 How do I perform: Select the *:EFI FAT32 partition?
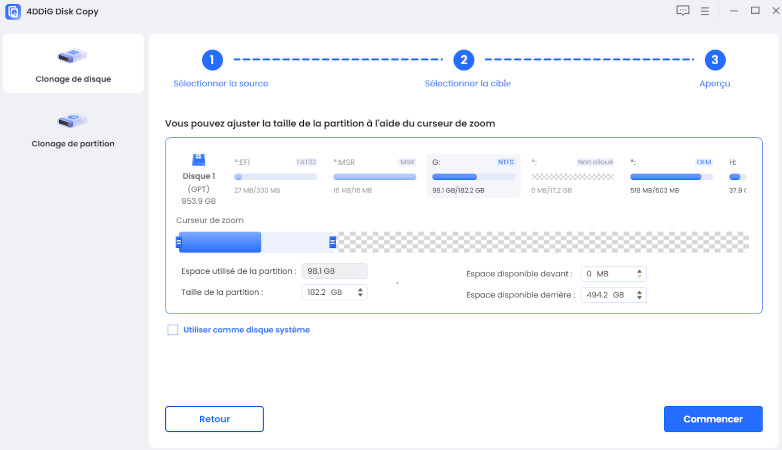click(x=275, y=176)
